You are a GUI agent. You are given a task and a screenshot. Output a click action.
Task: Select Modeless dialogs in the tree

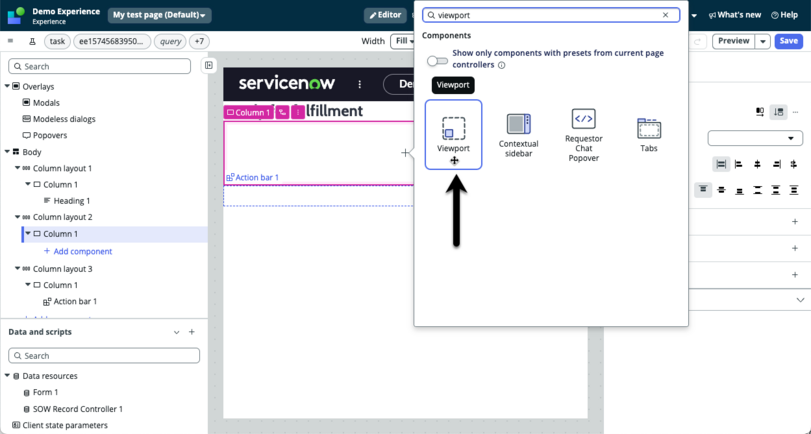64,119
